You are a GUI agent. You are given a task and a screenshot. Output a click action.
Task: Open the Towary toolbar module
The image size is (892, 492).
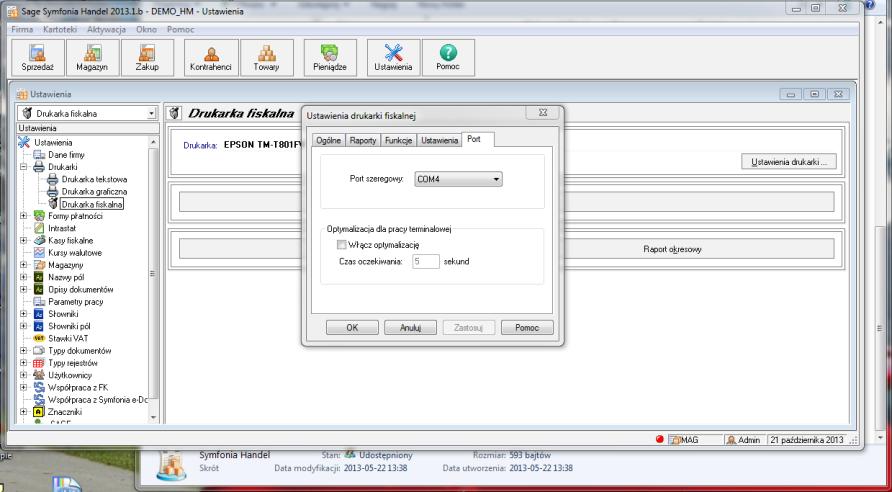tap(267, 58)
